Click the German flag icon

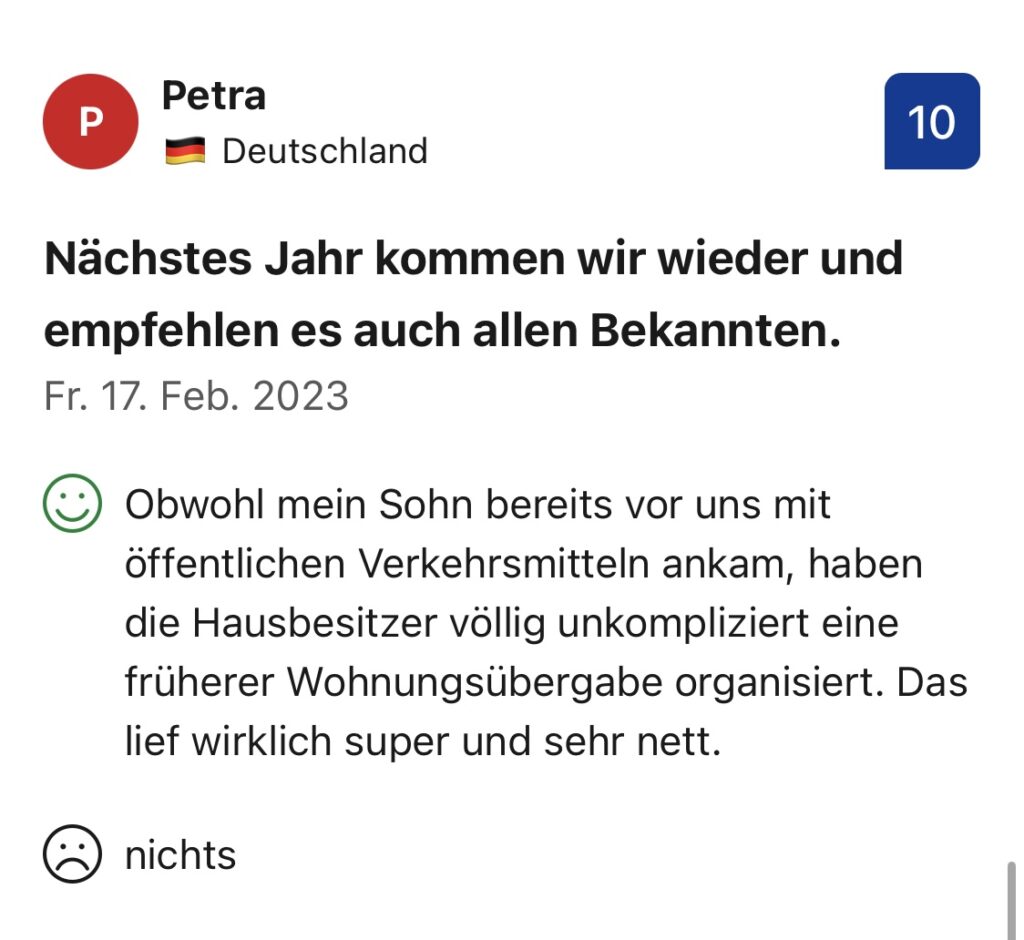(x=184, y=152)
